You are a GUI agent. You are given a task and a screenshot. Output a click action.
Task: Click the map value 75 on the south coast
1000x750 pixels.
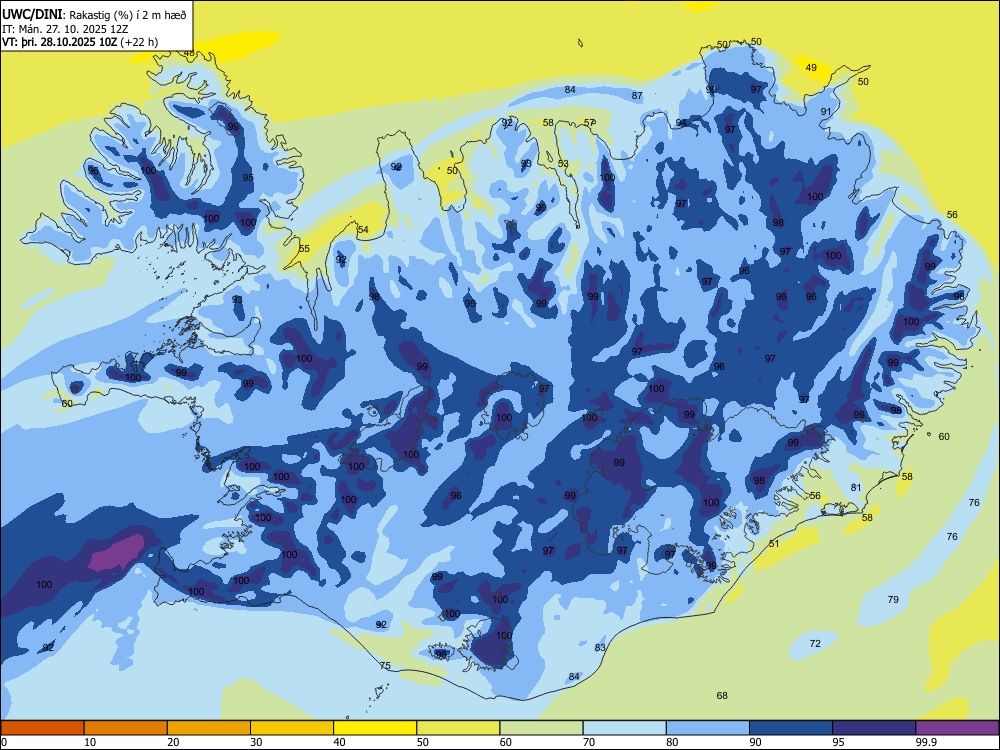pyautogui.click(x=385, y=666)
